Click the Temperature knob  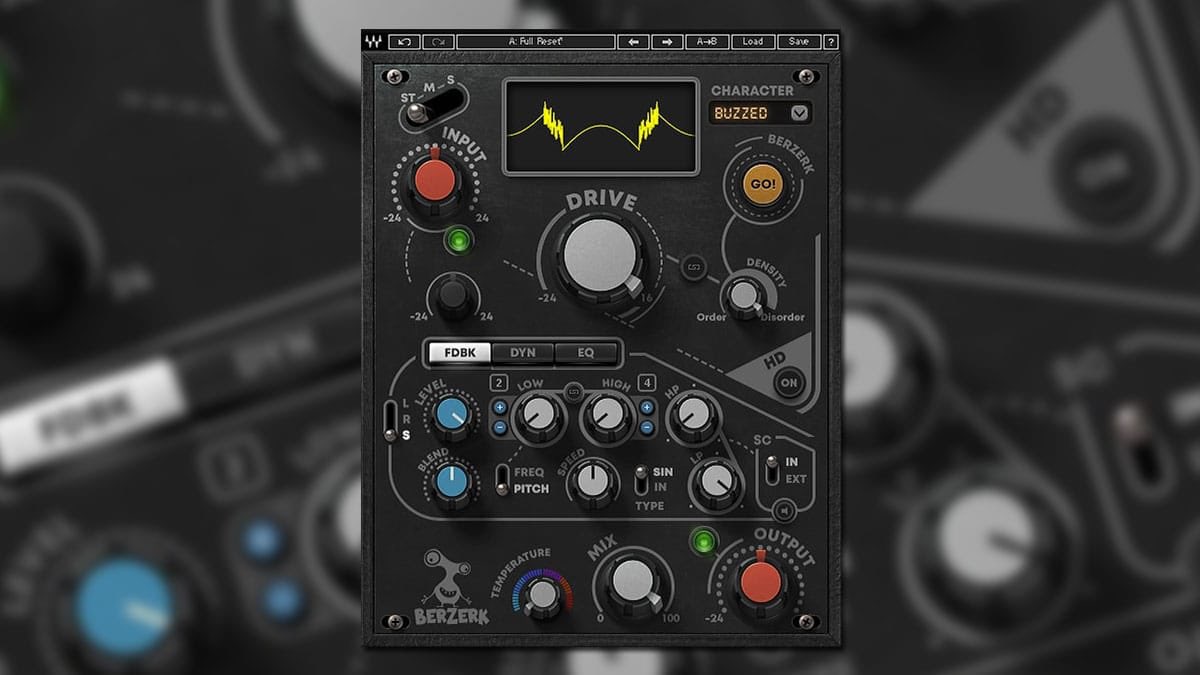click(543, 595)
